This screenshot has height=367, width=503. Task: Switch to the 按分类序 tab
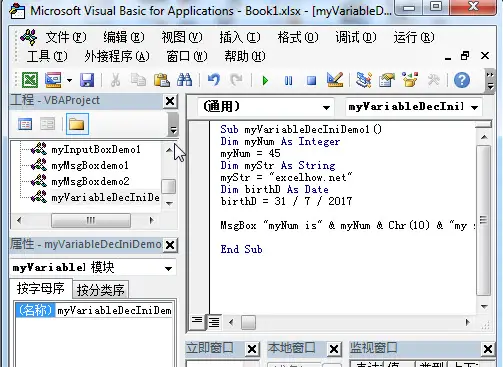[x=100, y=290]
